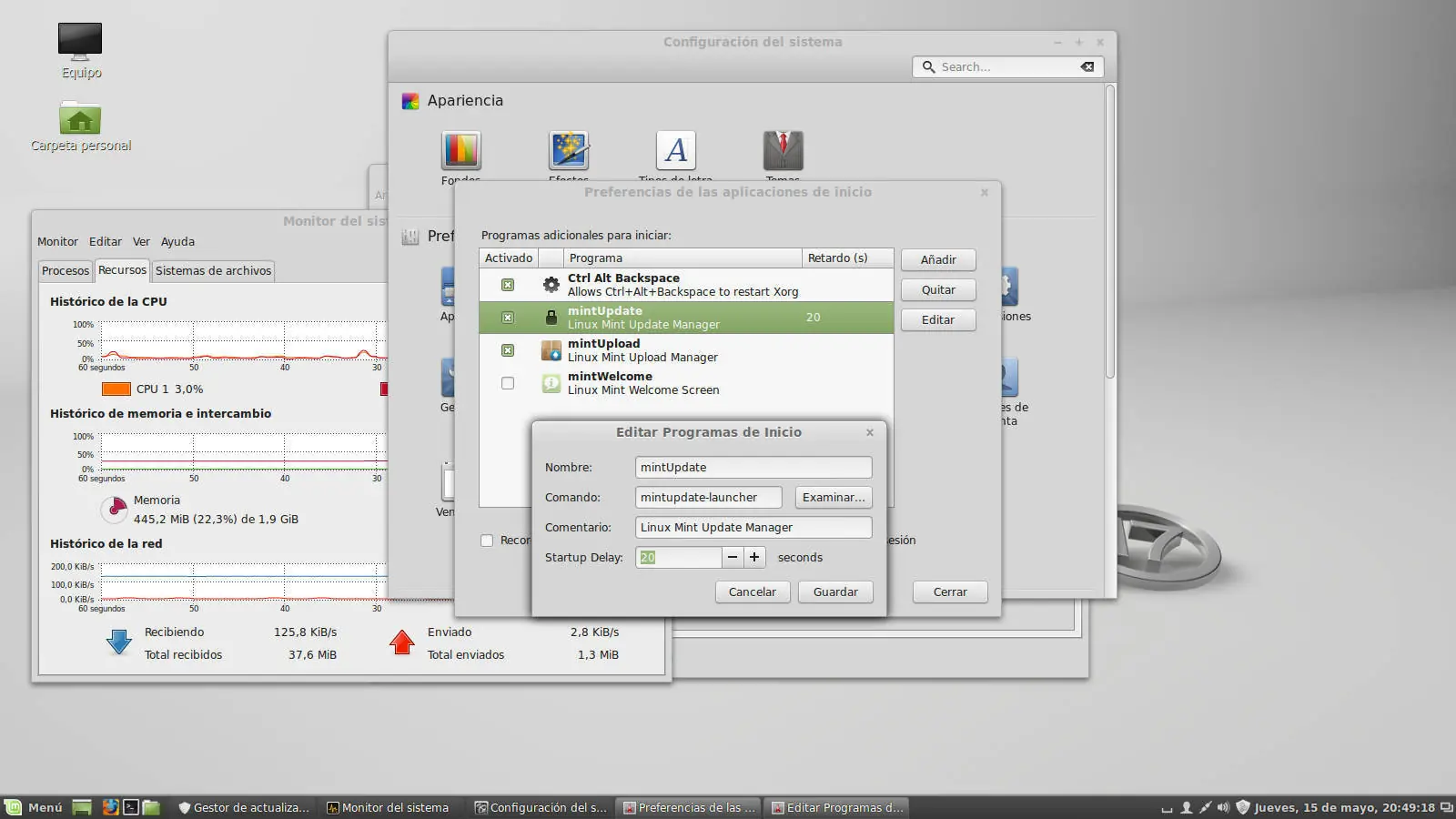1456x819 pixels.
Task: Select the mintWelcome row in the list
Action: point(686,383)
